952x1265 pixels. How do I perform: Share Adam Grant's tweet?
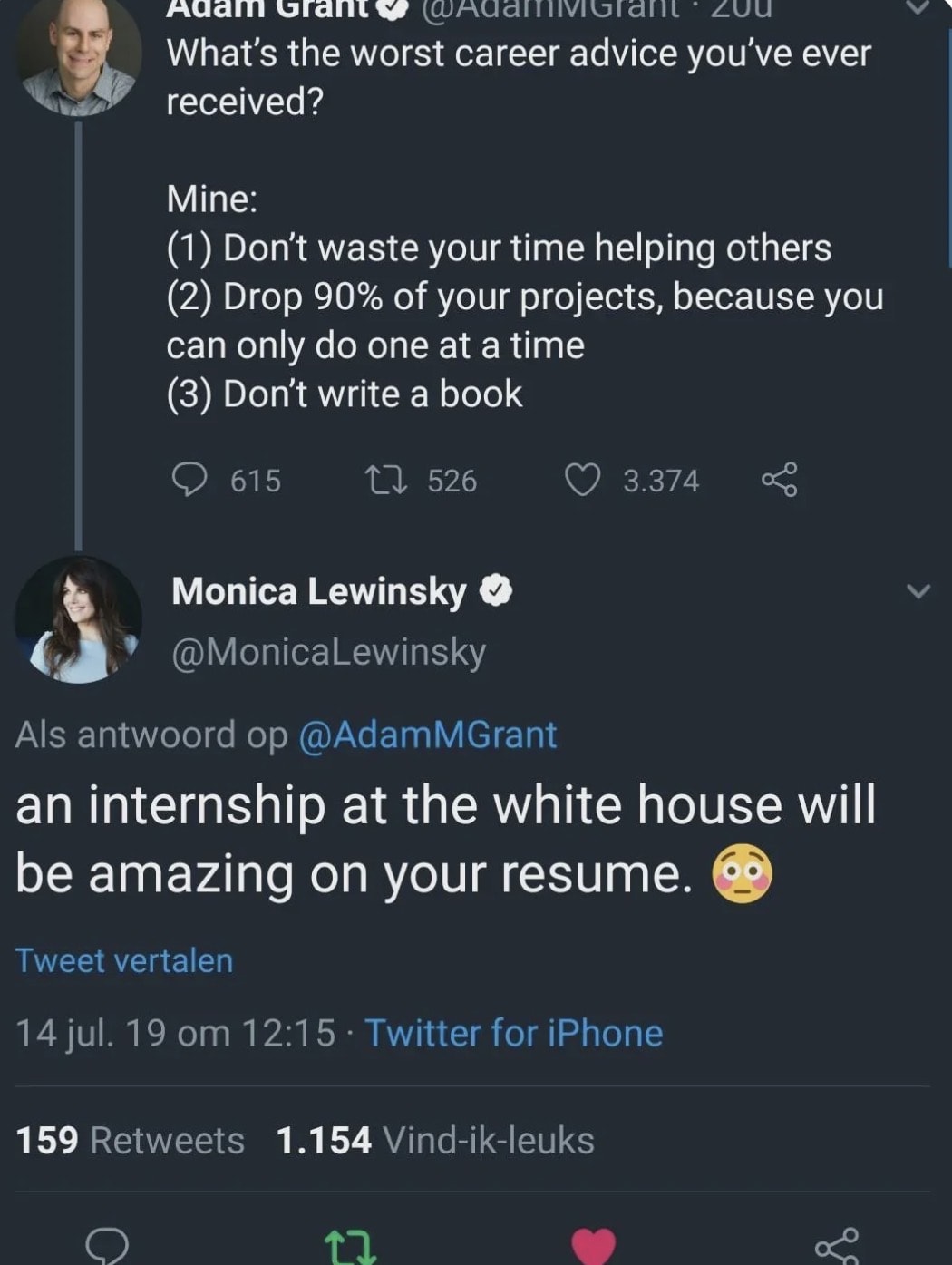[x=780, y=479]
